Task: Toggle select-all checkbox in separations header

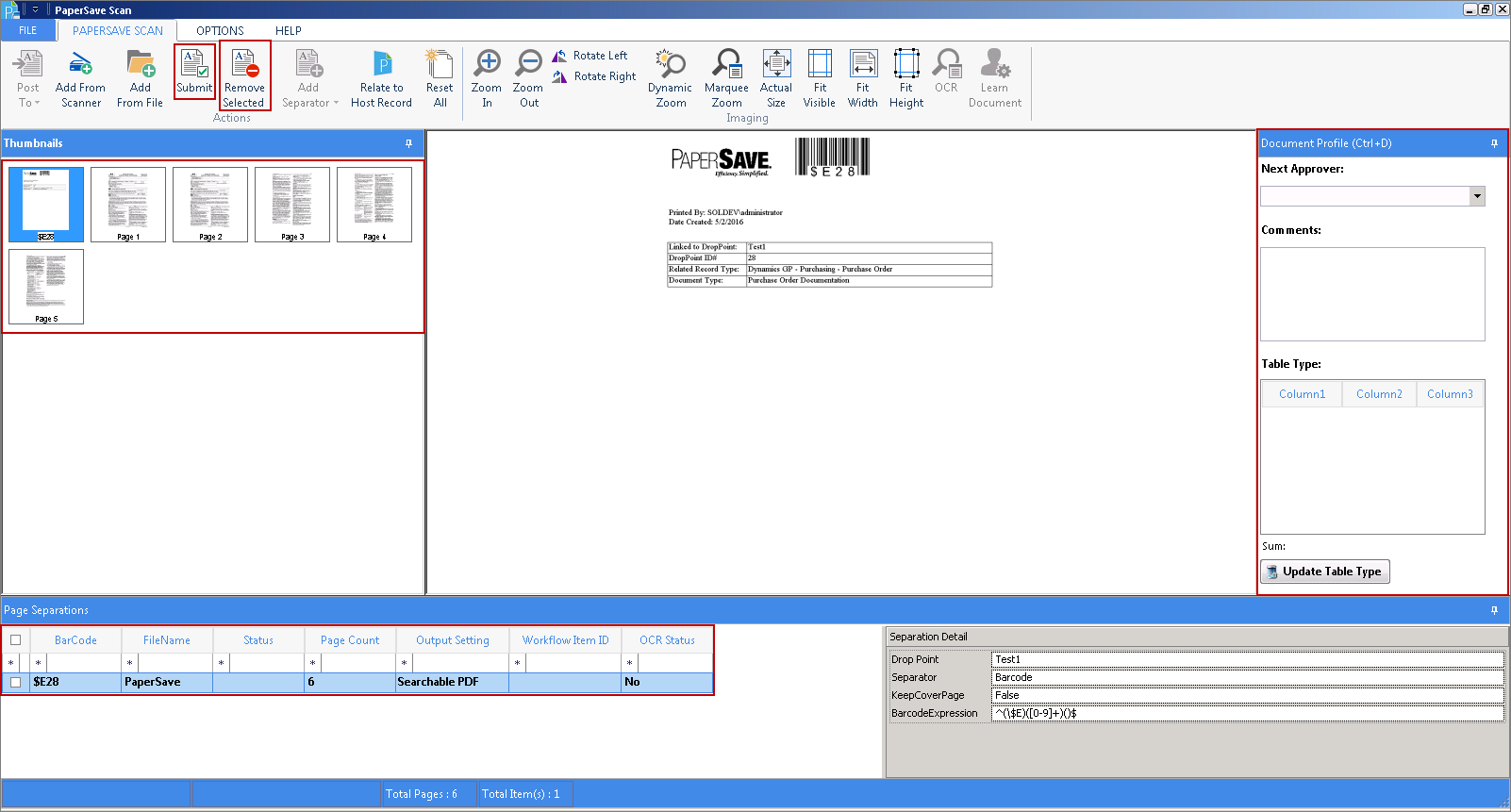Action: pyautogui.click(x=15, y=640)
